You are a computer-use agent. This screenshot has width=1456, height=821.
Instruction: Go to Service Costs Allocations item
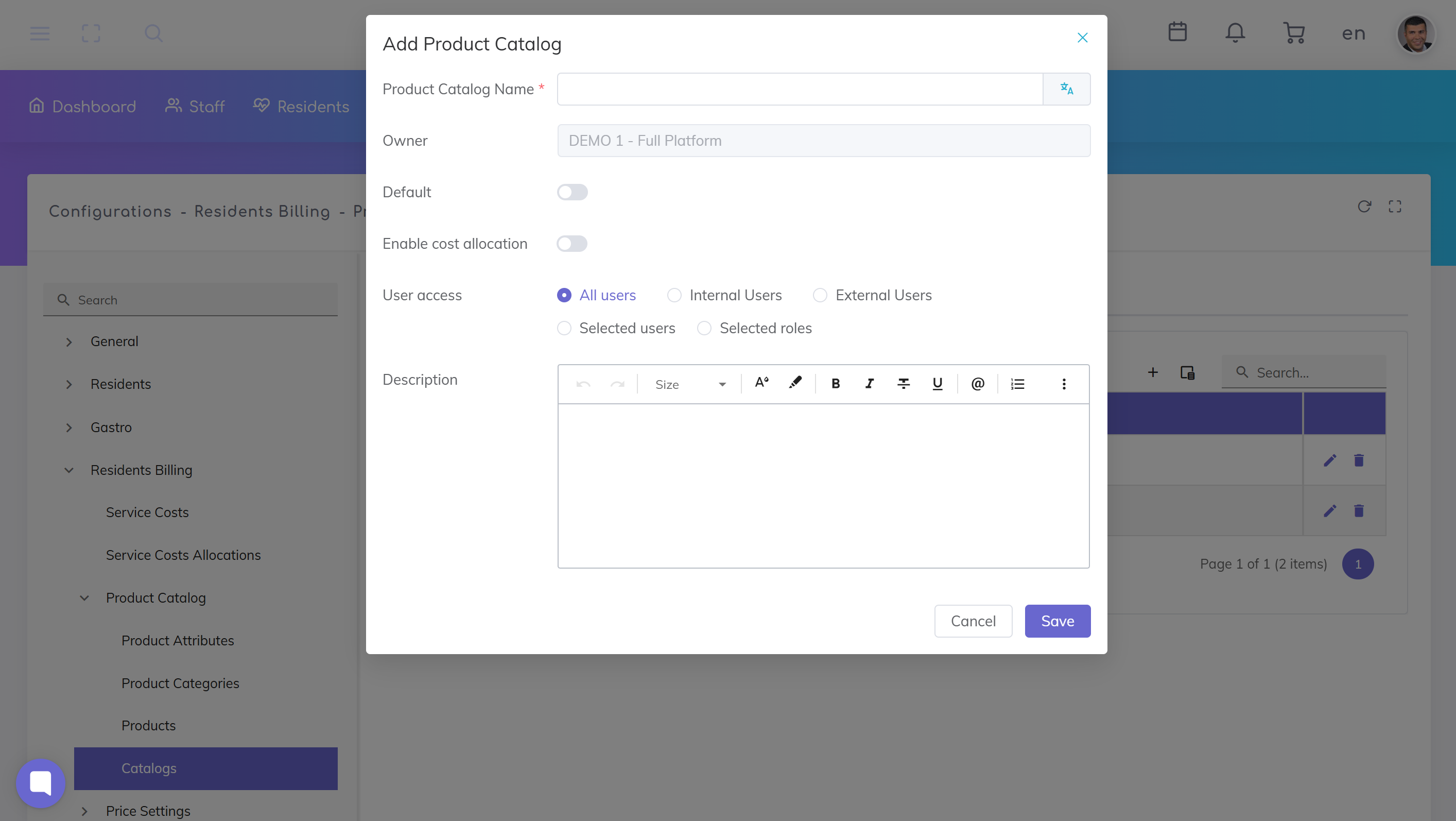tap(183, 555)
